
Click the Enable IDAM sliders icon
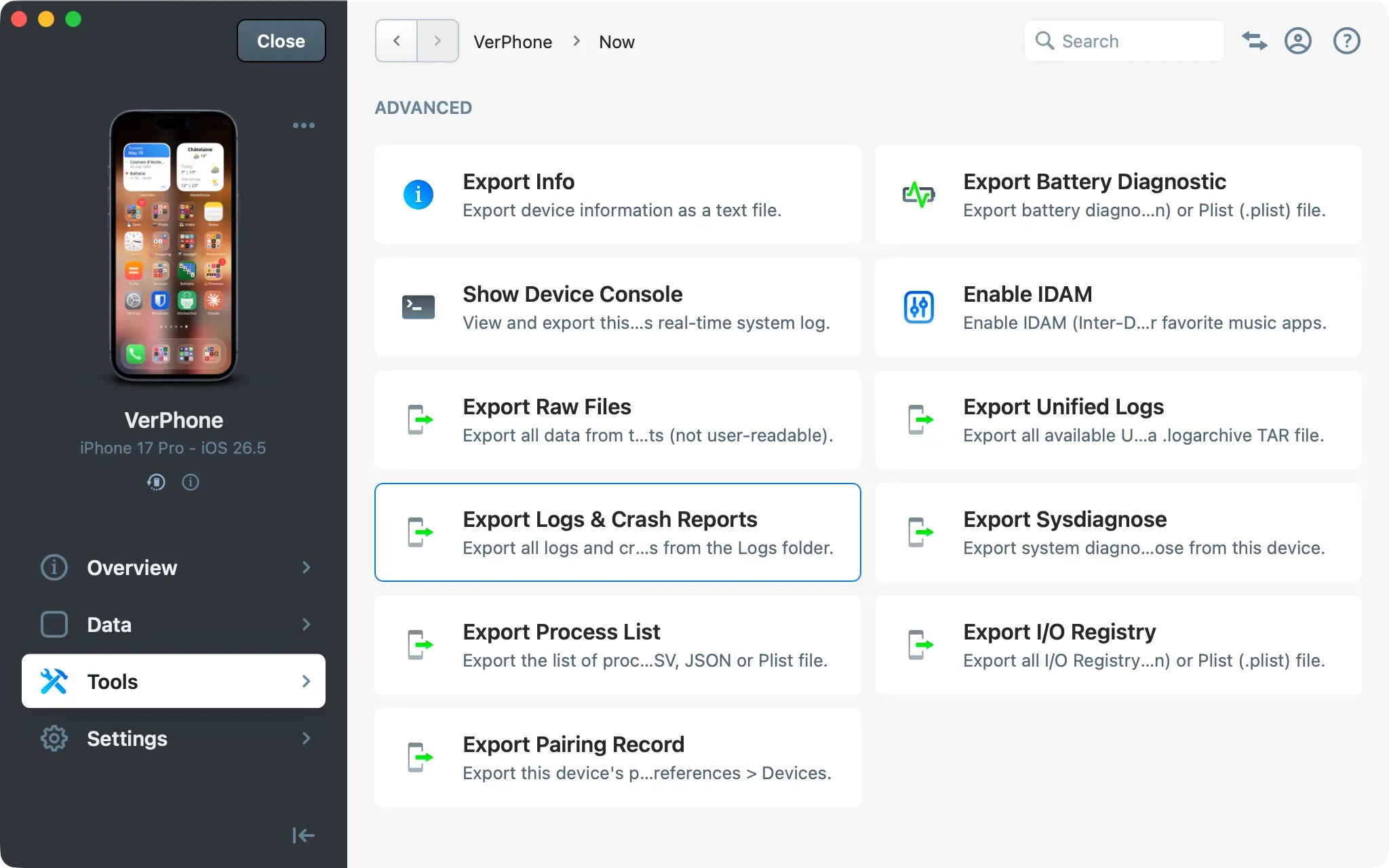(919, 307)
